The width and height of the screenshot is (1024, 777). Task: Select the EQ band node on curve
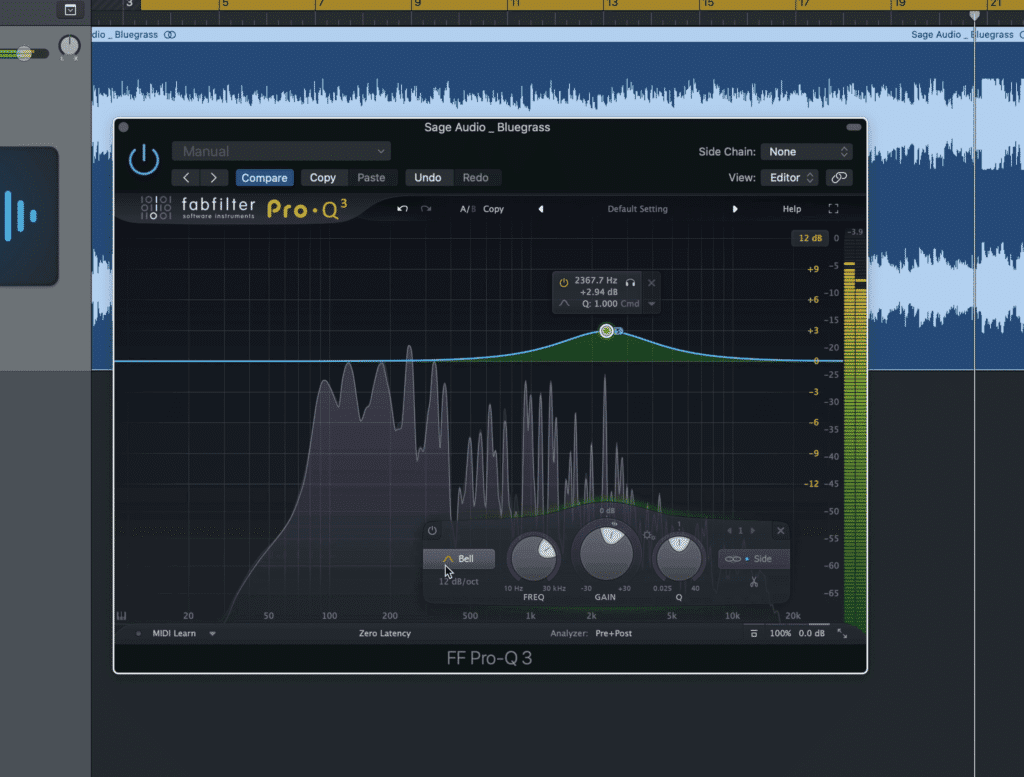[x=606, y=331]
